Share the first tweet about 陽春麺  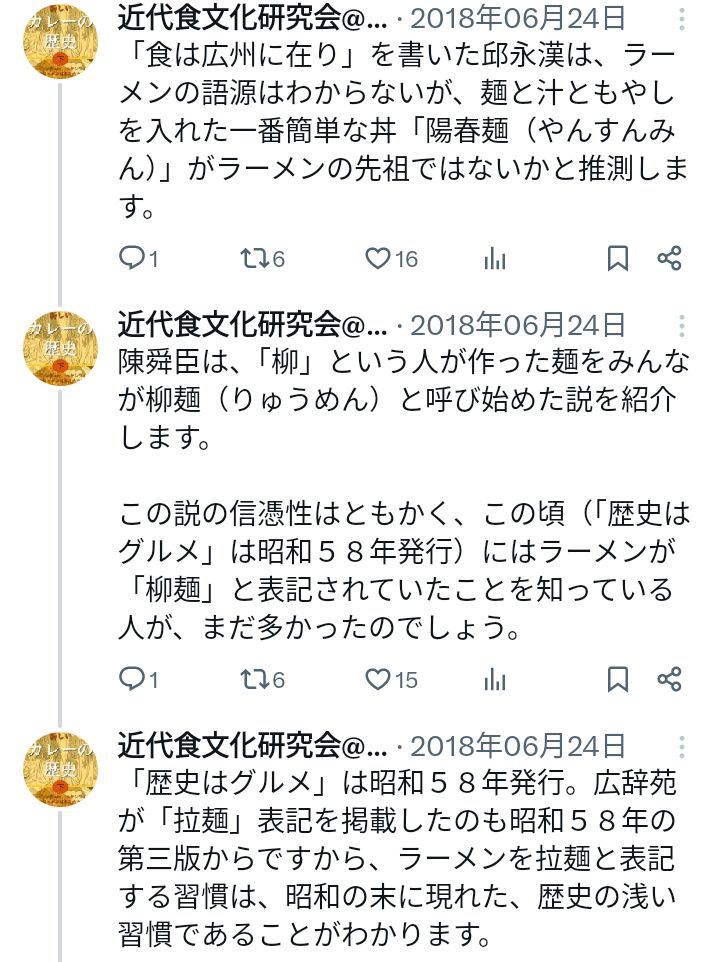coord(669,259)
